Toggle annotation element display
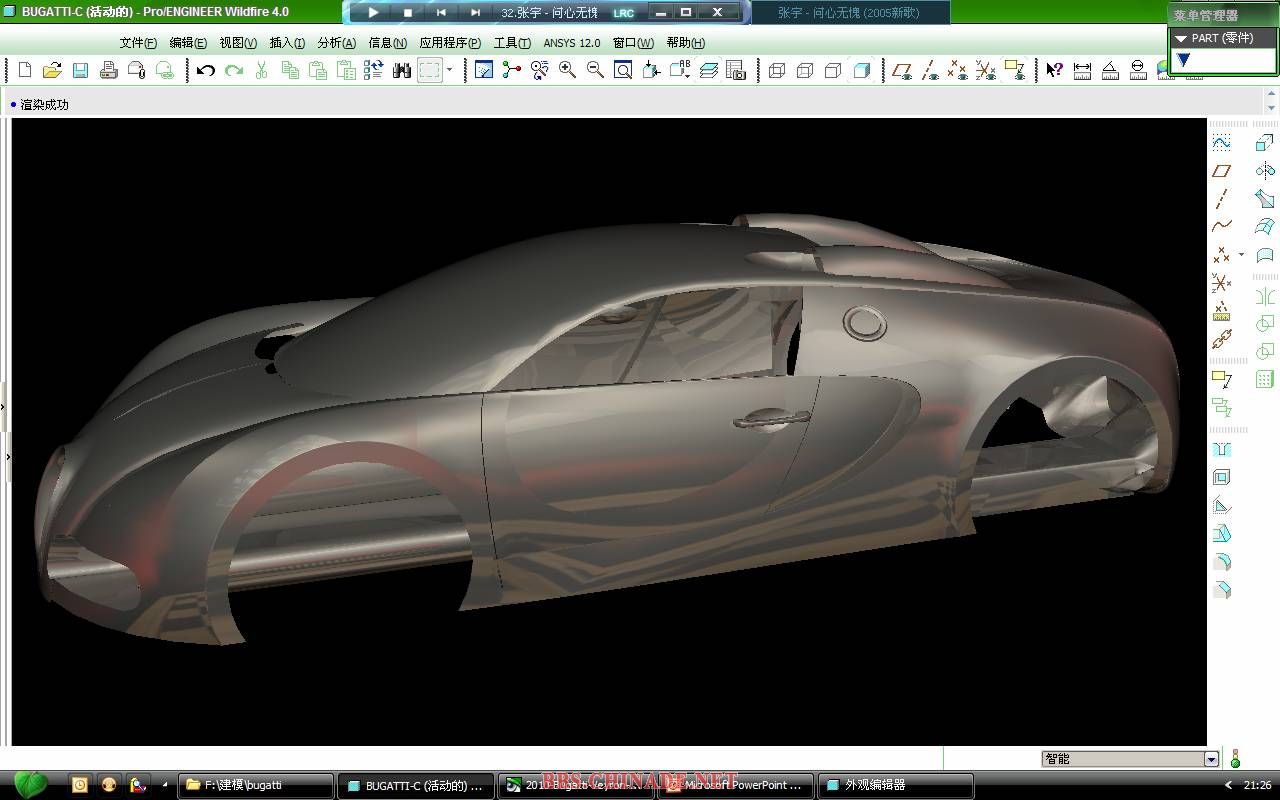1280x800 pixels. (1014, 70)
